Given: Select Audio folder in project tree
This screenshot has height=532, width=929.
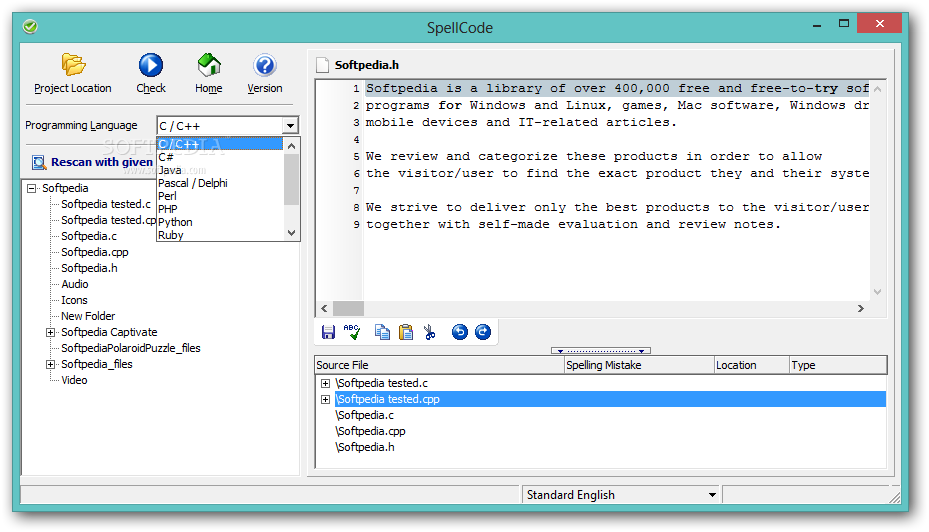Looking at the screenshot, I should (x=75, y=284).
